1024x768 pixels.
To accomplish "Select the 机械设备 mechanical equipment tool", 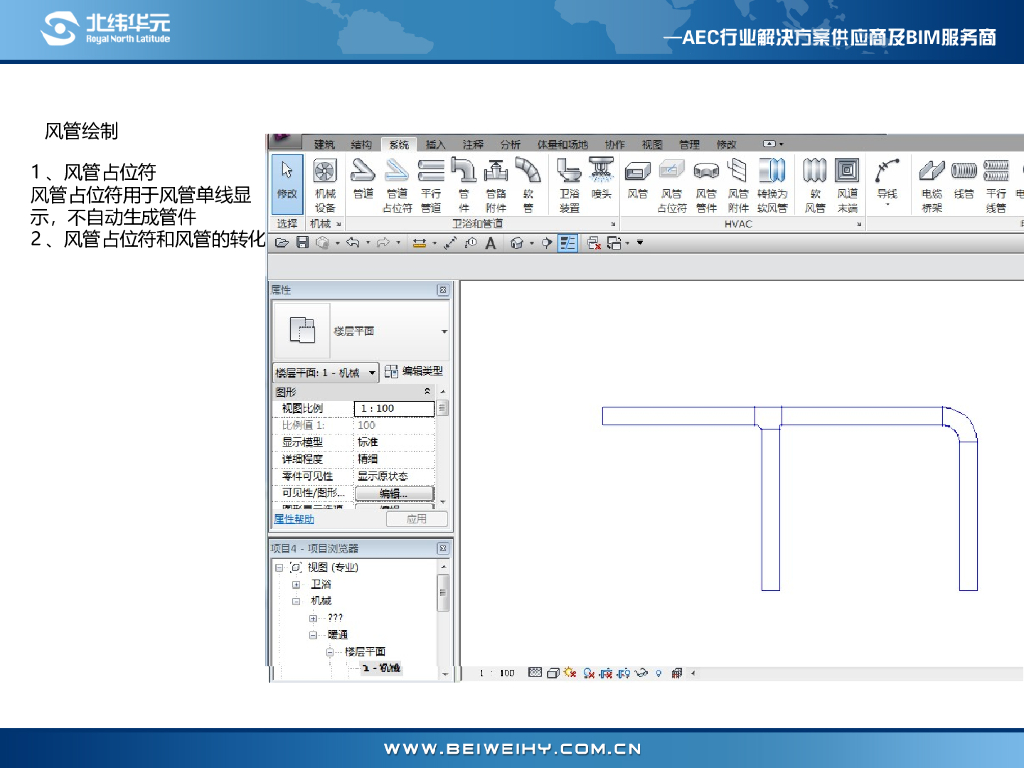I will [325, 181].
